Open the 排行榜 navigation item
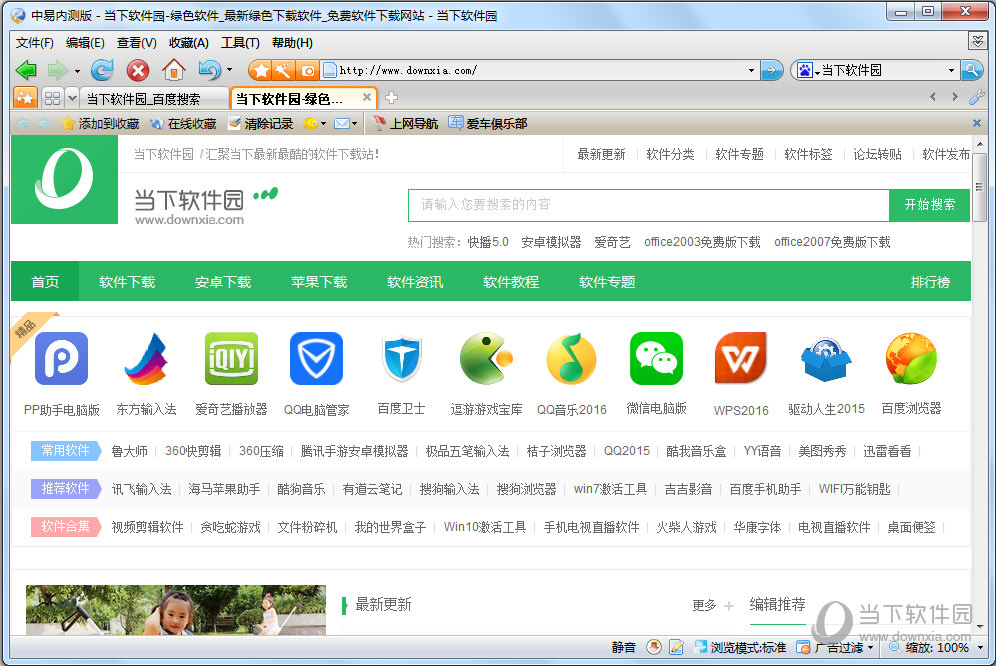This screenshot has width=996, height=666. coord(930,282)
